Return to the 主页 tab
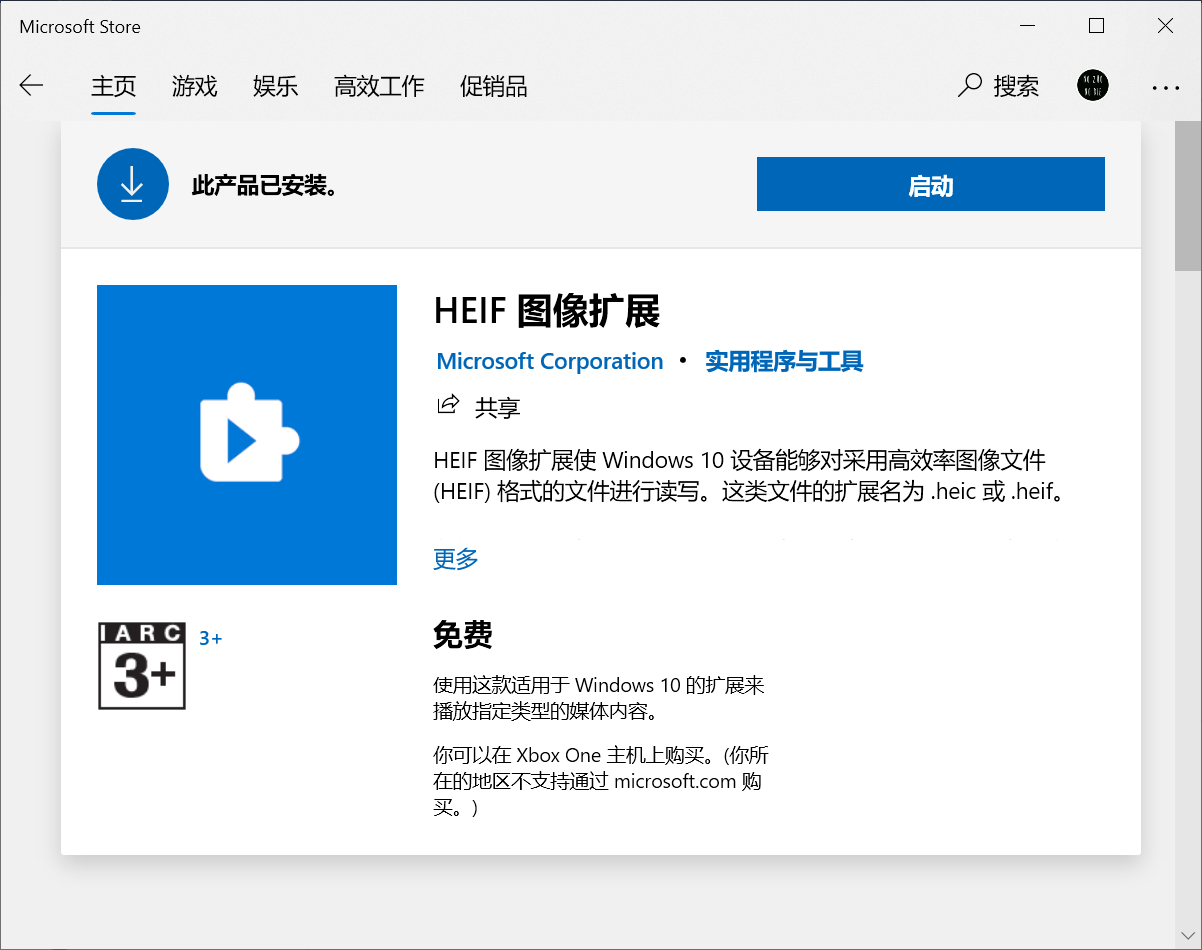The width and height of the screenshot is (1202, 950). tap(113, 87)
